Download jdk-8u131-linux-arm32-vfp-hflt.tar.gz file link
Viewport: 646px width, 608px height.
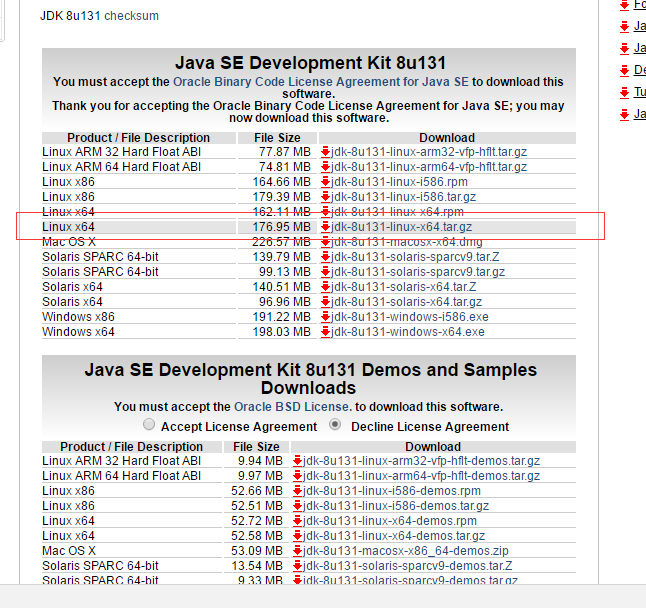pyautogui.click(x=429, y=152)
